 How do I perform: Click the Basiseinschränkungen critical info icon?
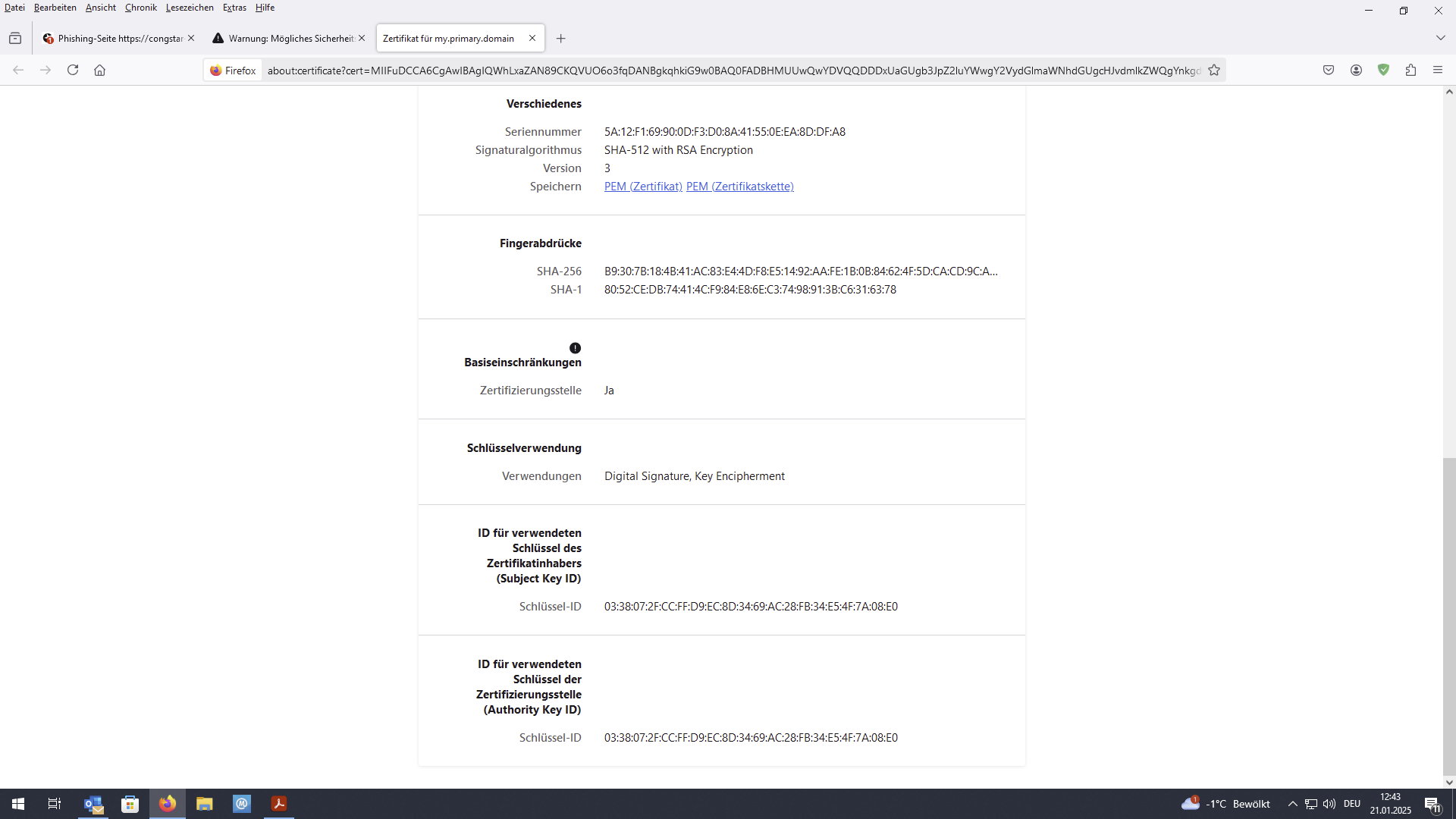(575, 348)
